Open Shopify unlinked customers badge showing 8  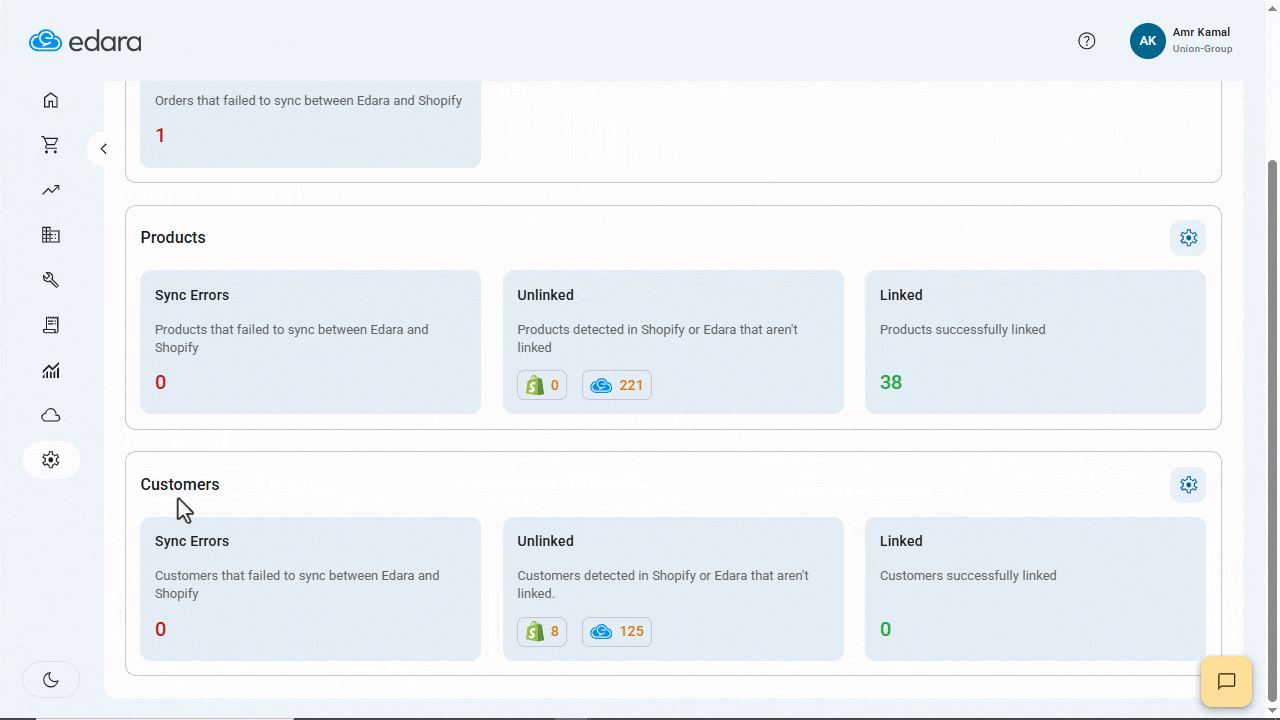542,632
